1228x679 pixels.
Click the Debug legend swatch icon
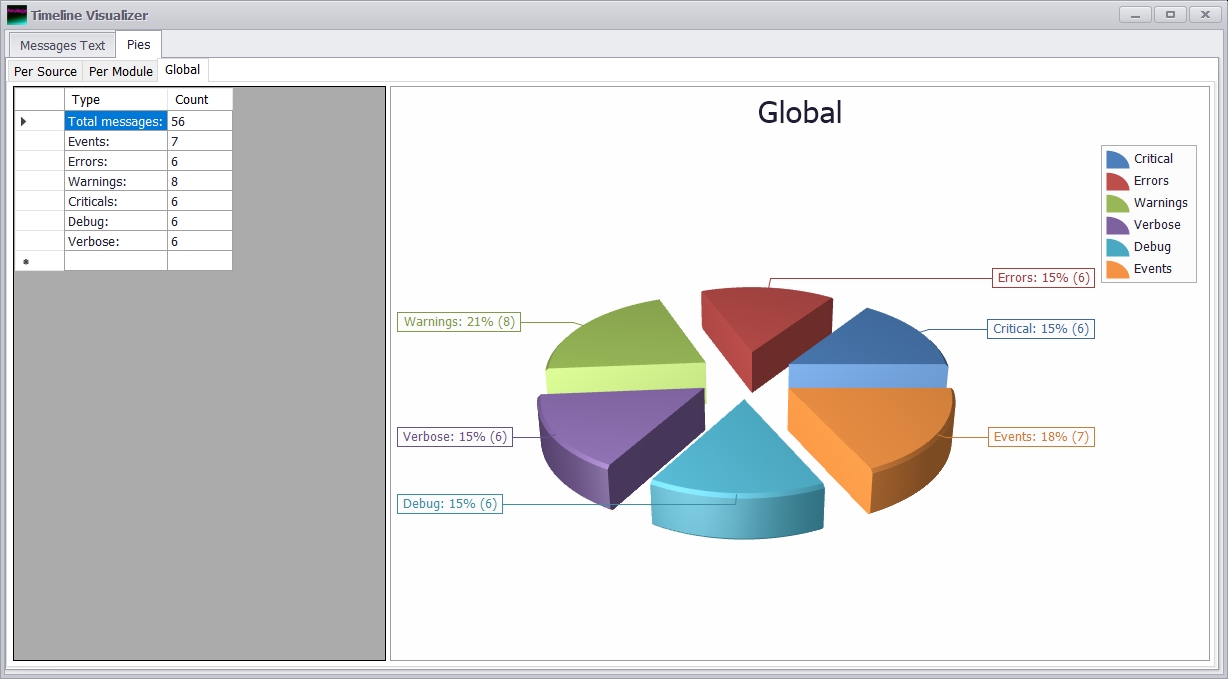coord(1115,246)
